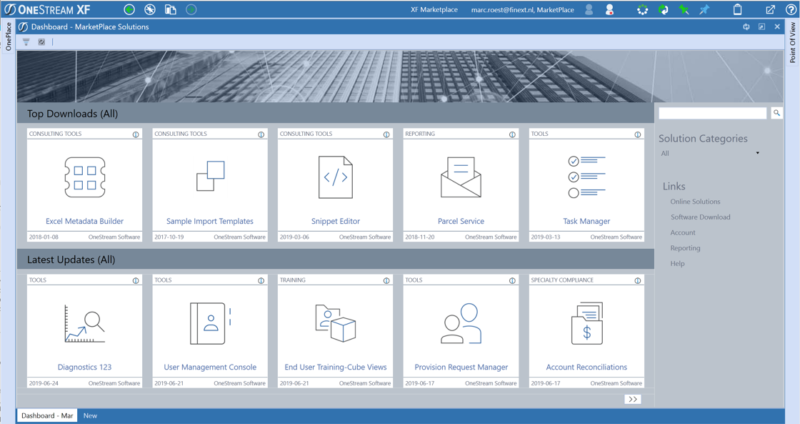800x424 pixels.
Task: Open the New tab at the bottom
Action: tap(90, 415)
